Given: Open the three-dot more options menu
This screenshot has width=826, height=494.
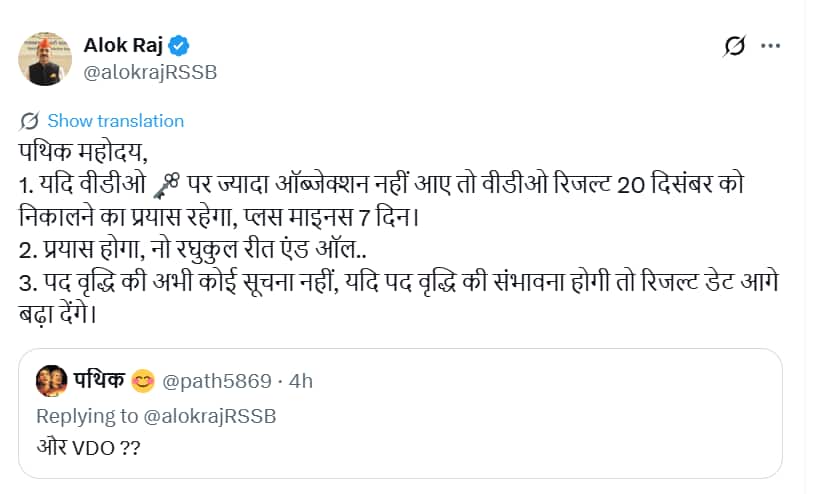Looking at the screenshot, I should coord(771,46).
